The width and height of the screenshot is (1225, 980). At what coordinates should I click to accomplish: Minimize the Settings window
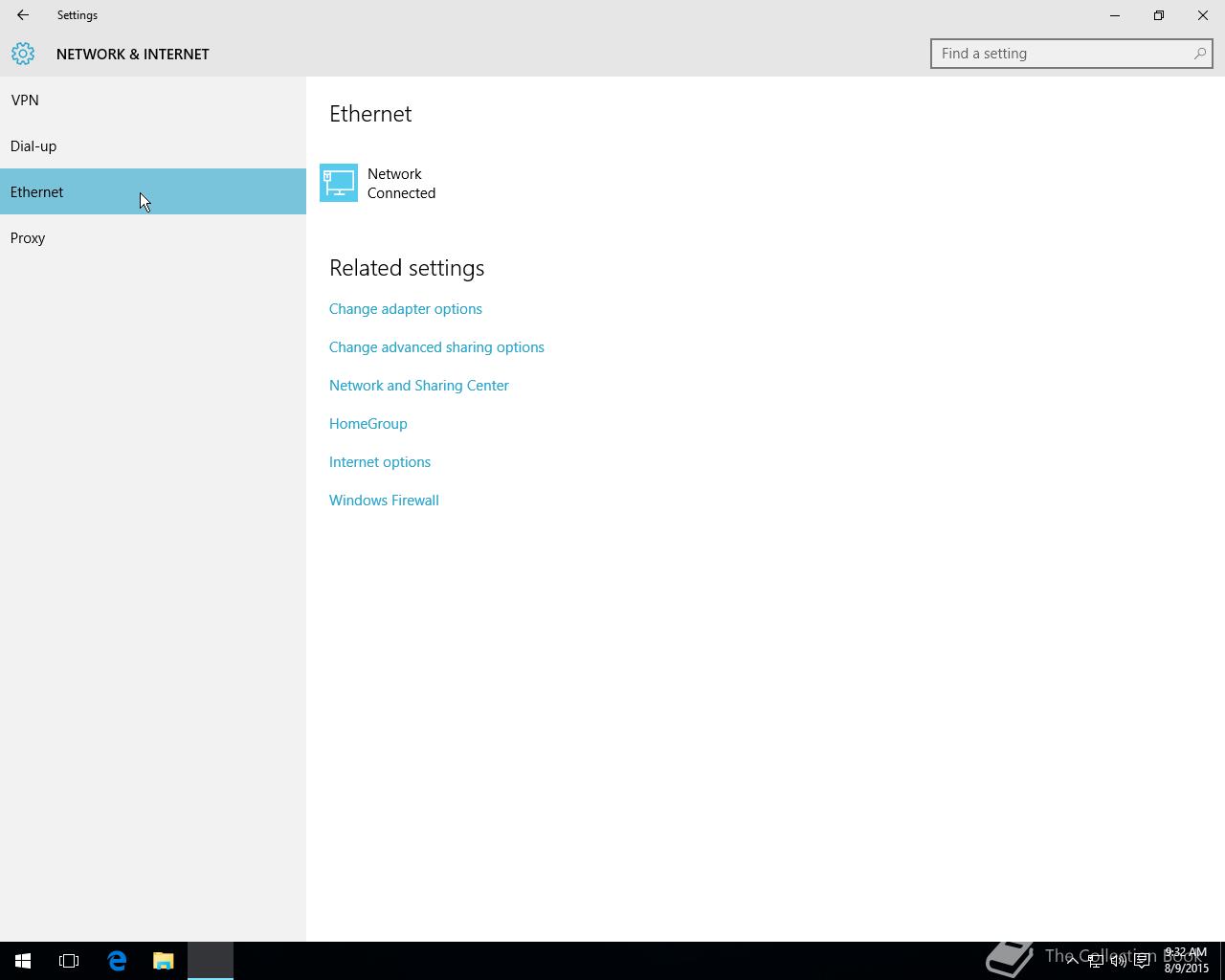(x=1115, y=15)
